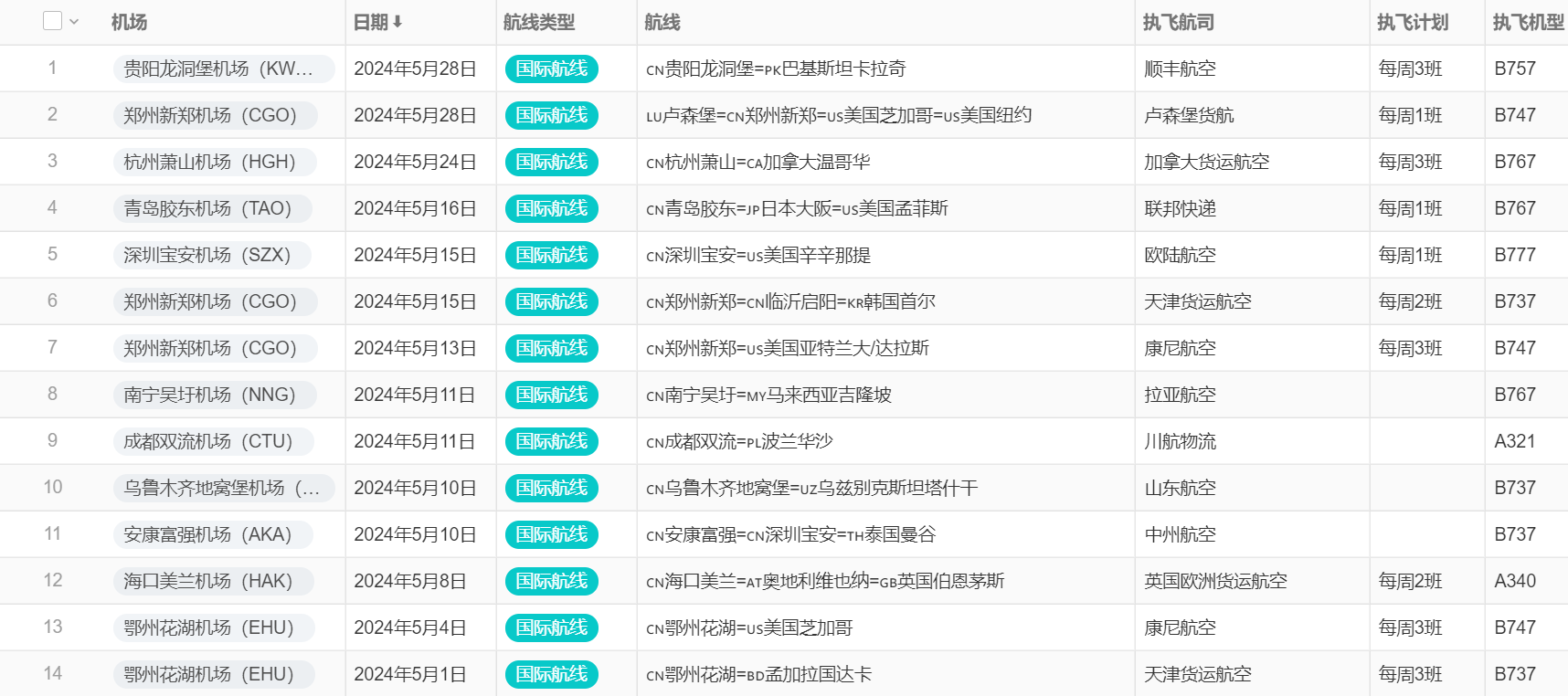1568x696 pixels.
Task: Open 鄂州花湖机场 tag in row 13
Action: click(214, 627)
